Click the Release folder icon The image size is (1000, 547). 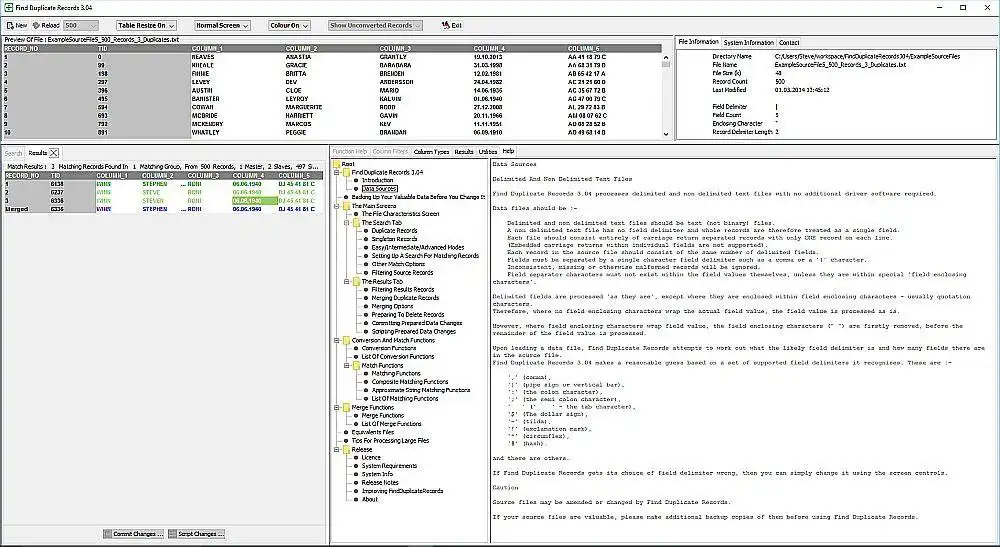(x=346, y=449)
